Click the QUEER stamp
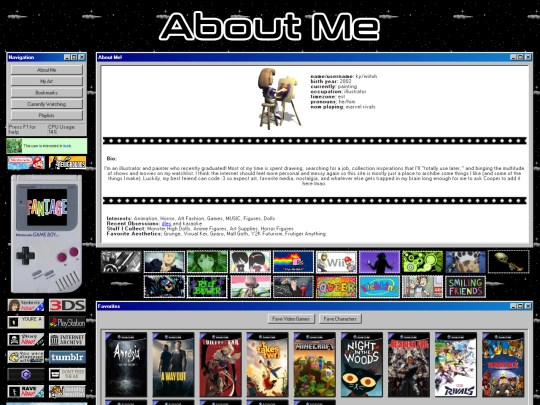Screen dimensions: 540x405 336,287
